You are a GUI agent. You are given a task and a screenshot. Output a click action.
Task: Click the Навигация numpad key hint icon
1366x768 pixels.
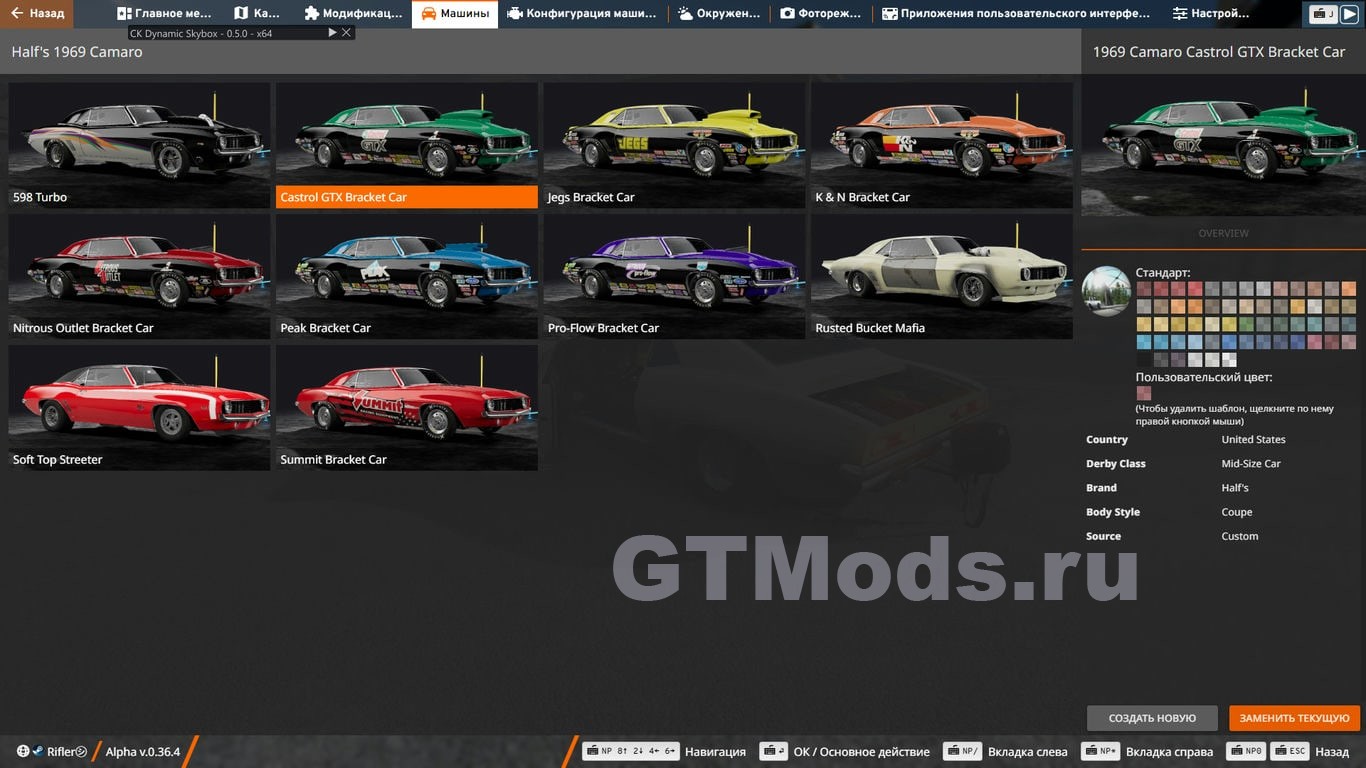[631, 752]
